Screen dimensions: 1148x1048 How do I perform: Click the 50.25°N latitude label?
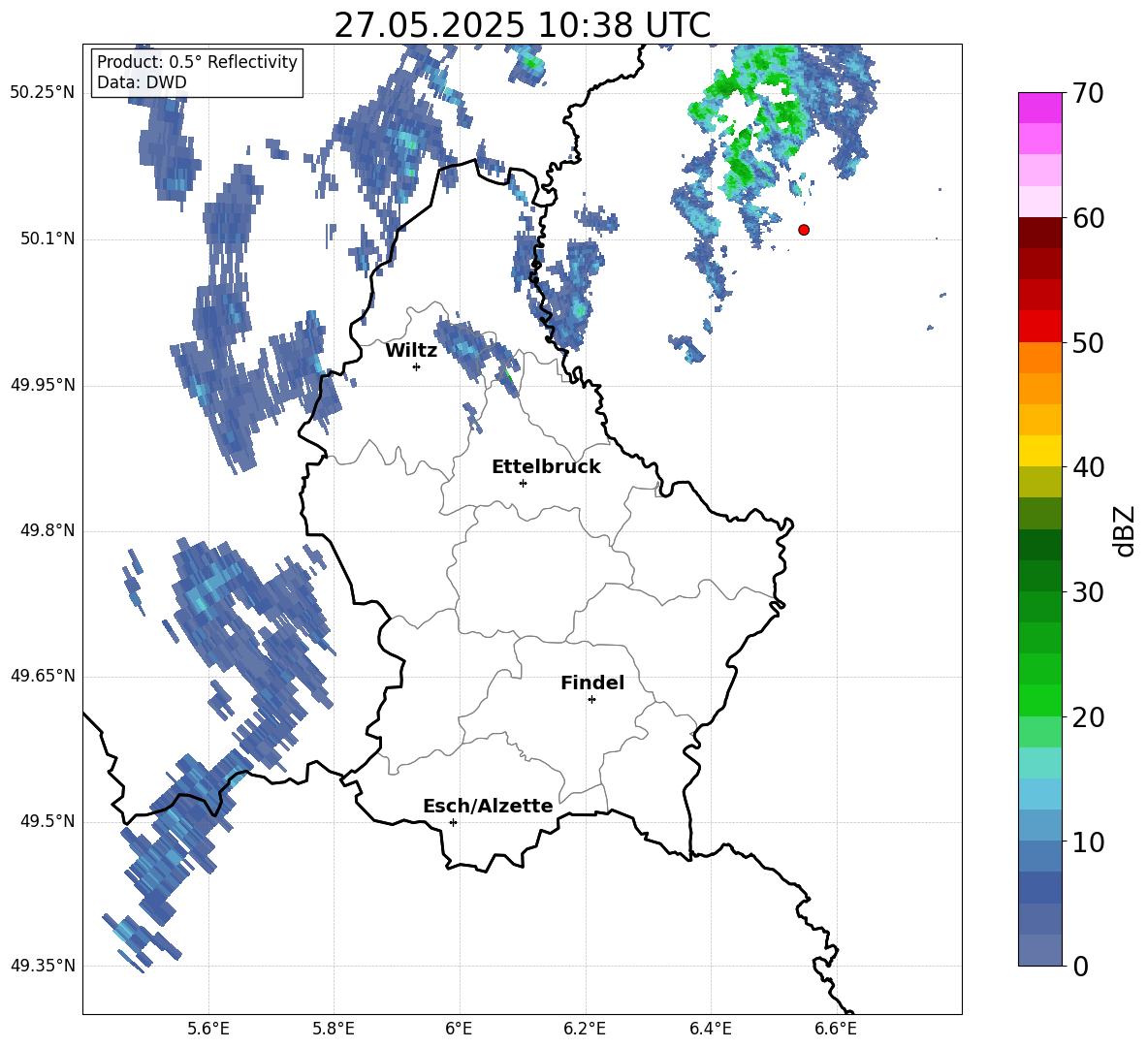coord(42,93)
